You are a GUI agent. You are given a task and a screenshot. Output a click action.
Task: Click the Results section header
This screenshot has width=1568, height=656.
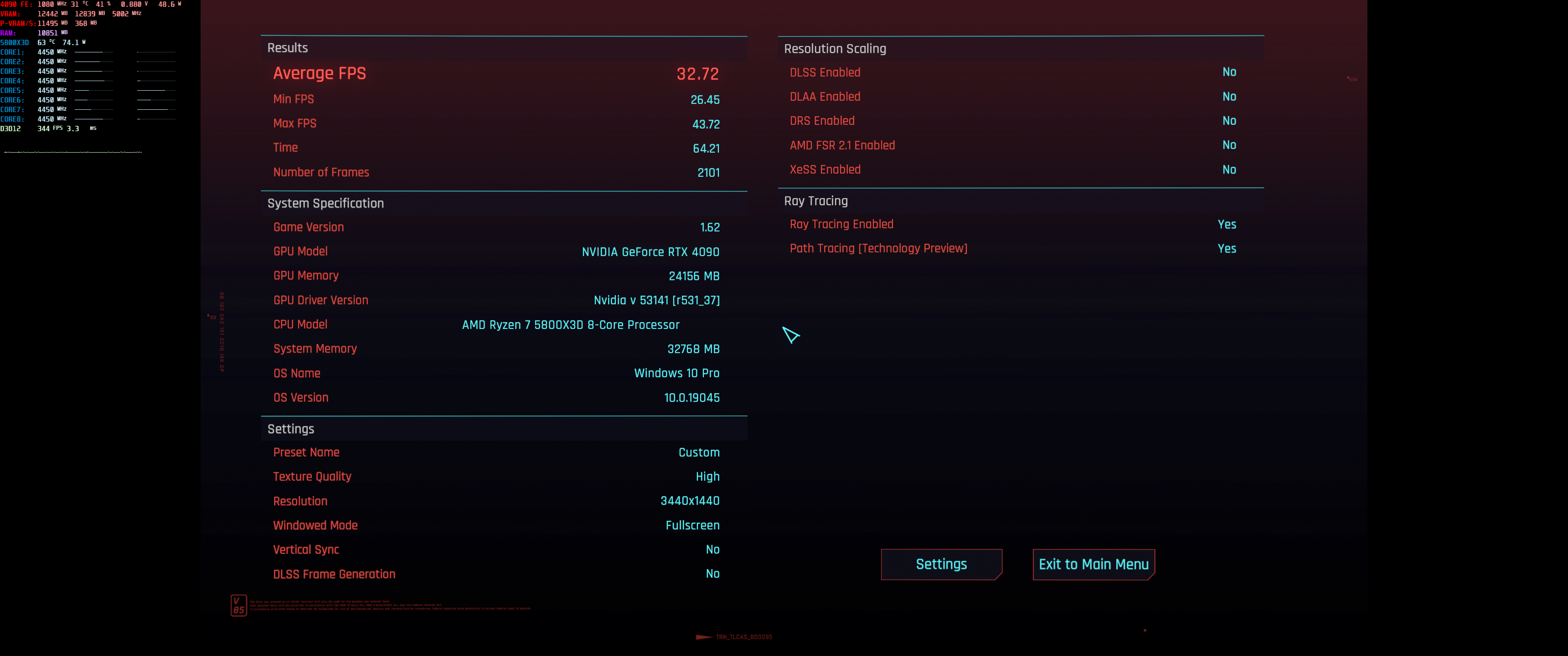tap(287, 48)
